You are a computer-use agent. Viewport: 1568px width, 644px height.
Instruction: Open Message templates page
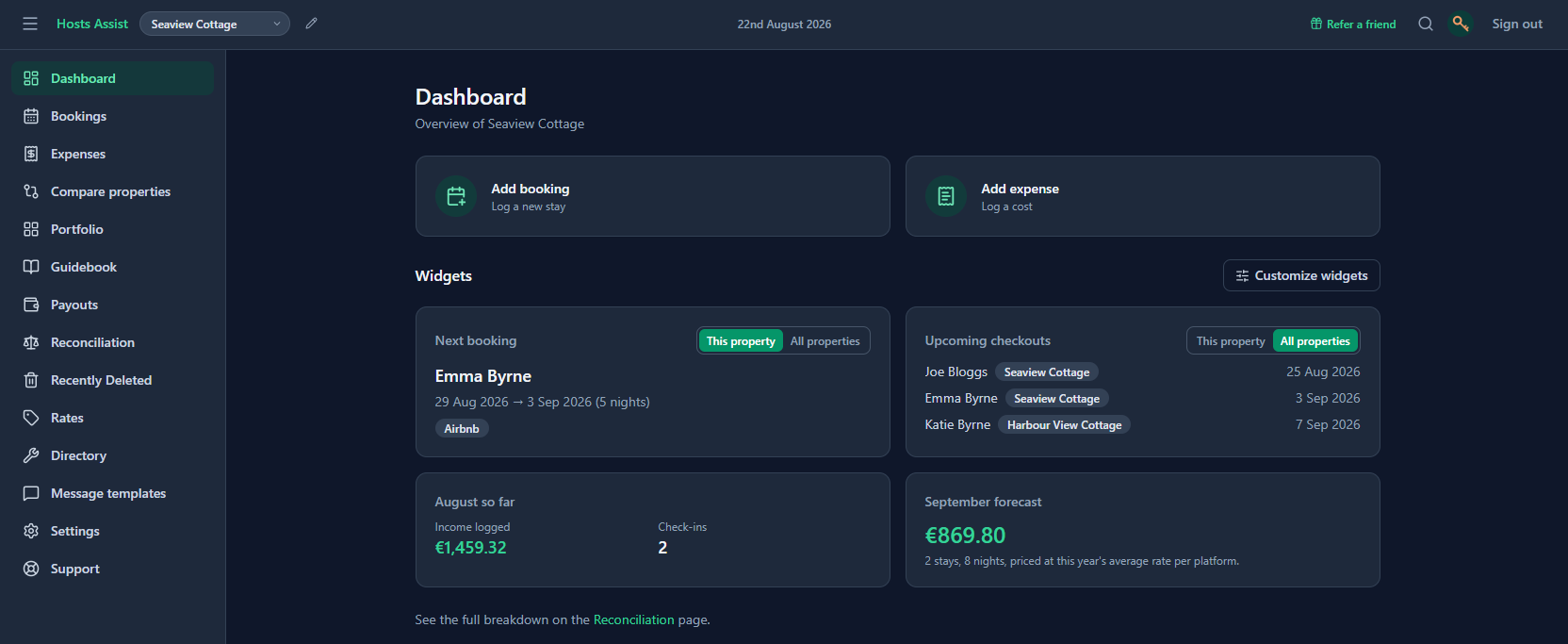pos(112,493)
